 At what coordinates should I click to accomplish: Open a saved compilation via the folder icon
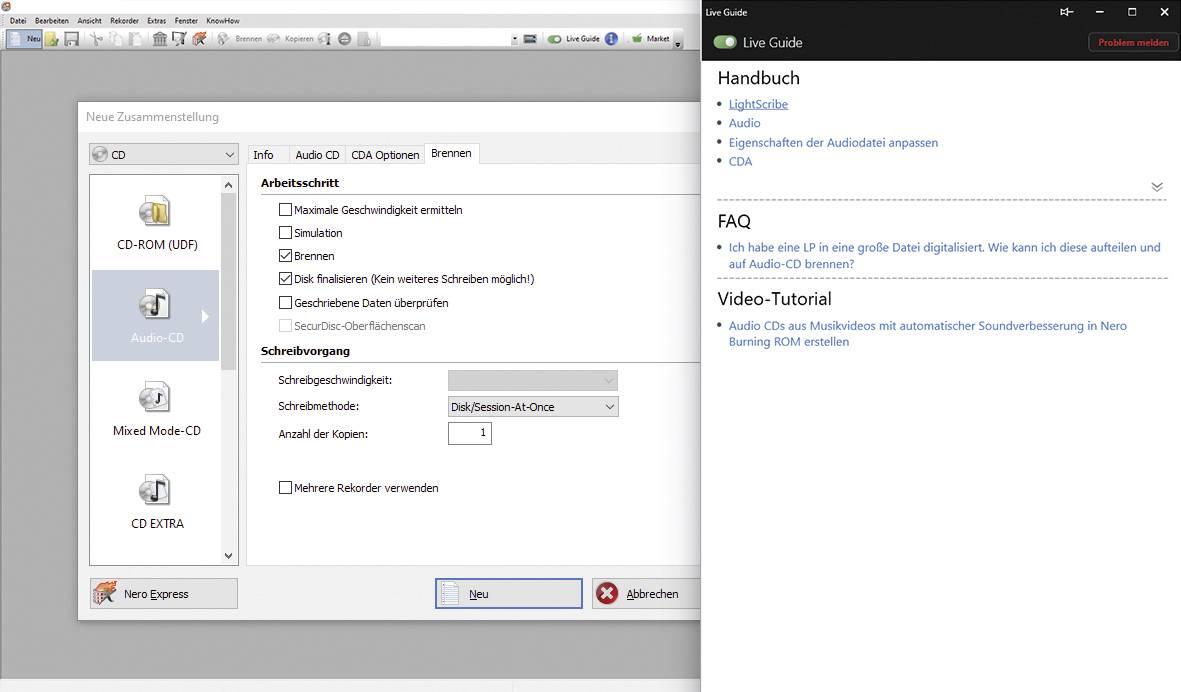click(x=50, y=38)
